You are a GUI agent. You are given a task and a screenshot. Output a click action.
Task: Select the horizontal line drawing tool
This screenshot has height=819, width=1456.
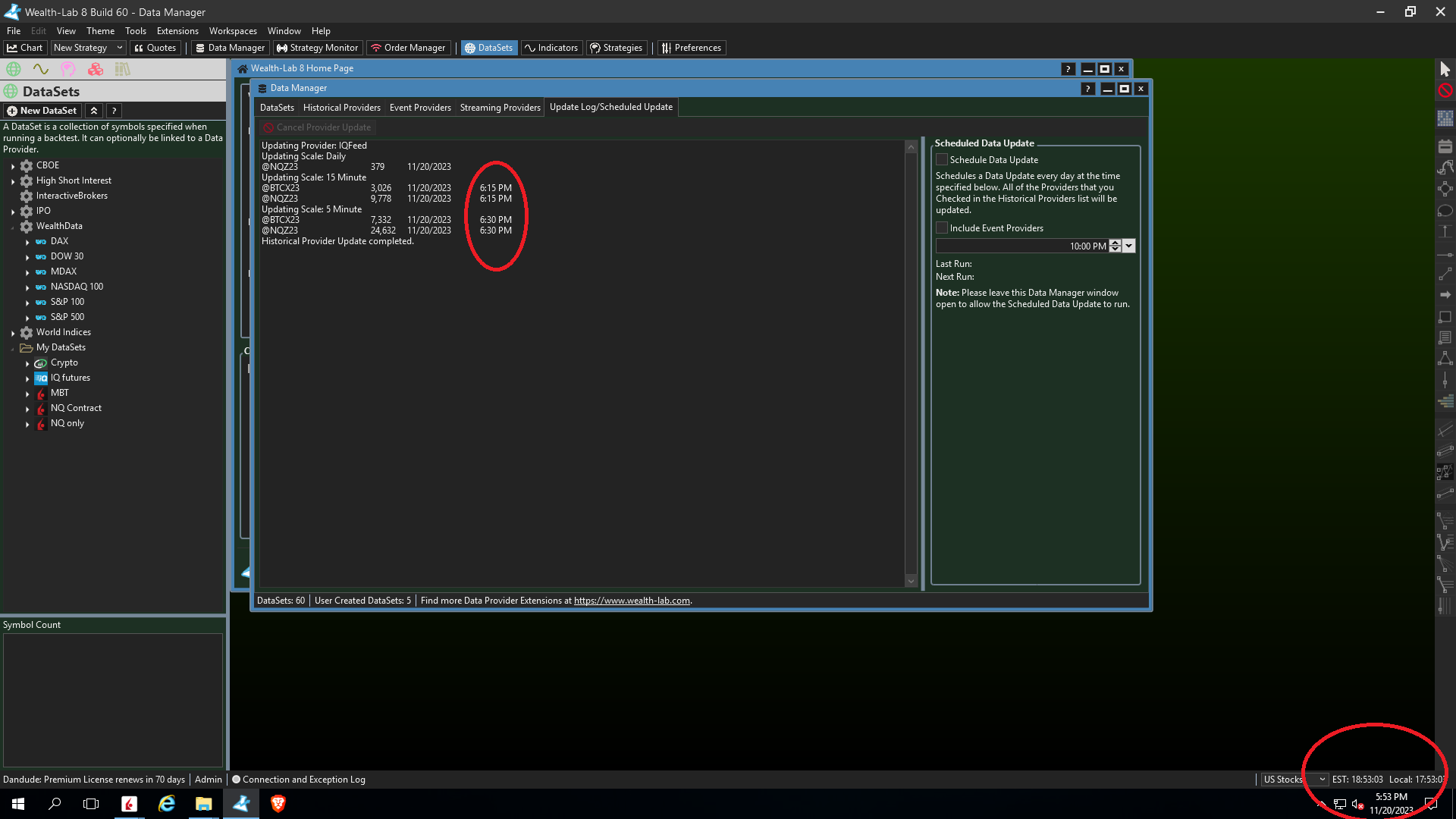[x=1445, y=255]
